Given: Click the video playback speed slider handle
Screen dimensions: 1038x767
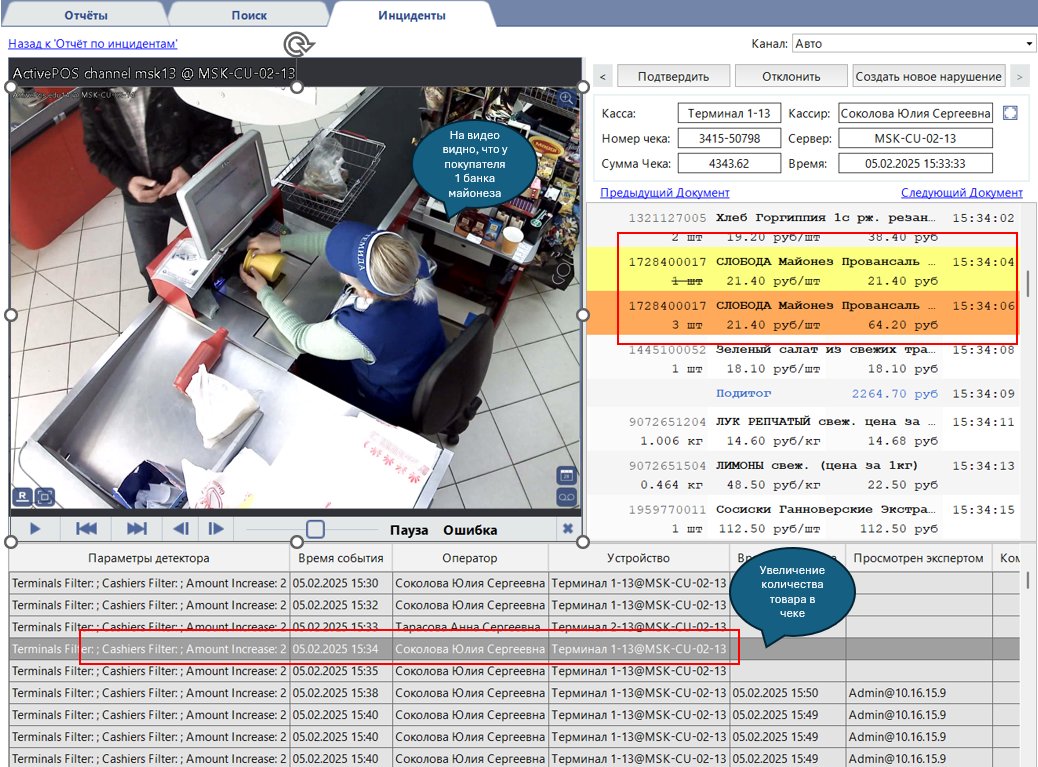Looking at the screenshot, I should click(x=315, y=529).
